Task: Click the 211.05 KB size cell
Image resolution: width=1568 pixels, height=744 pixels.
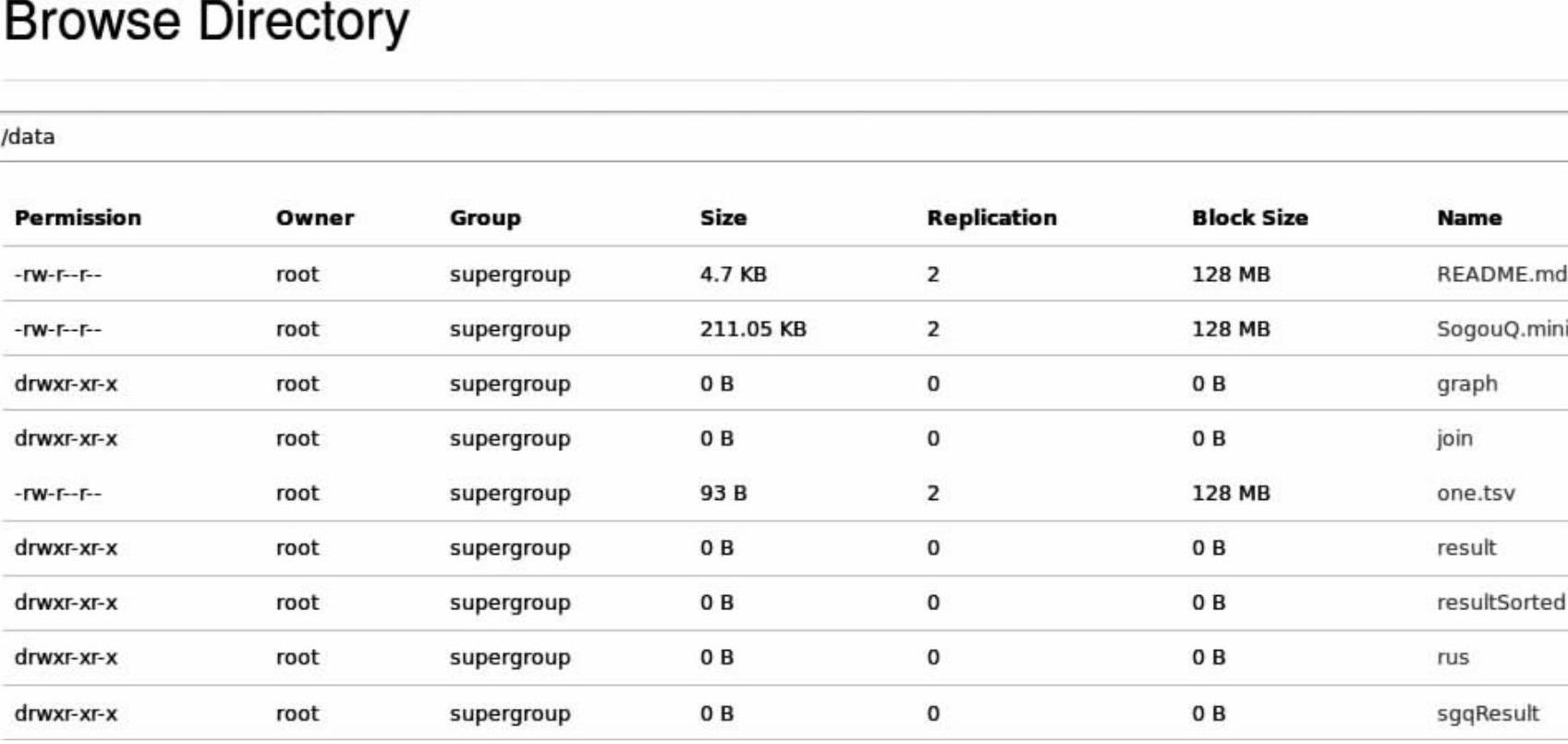Action: (753, 329)
